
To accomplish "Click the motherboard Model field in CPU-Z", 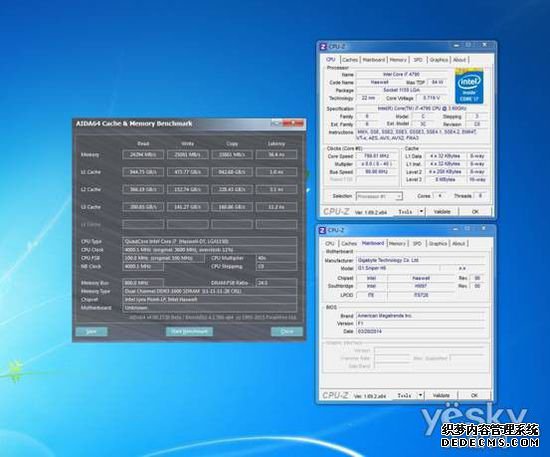I will 397,268.
